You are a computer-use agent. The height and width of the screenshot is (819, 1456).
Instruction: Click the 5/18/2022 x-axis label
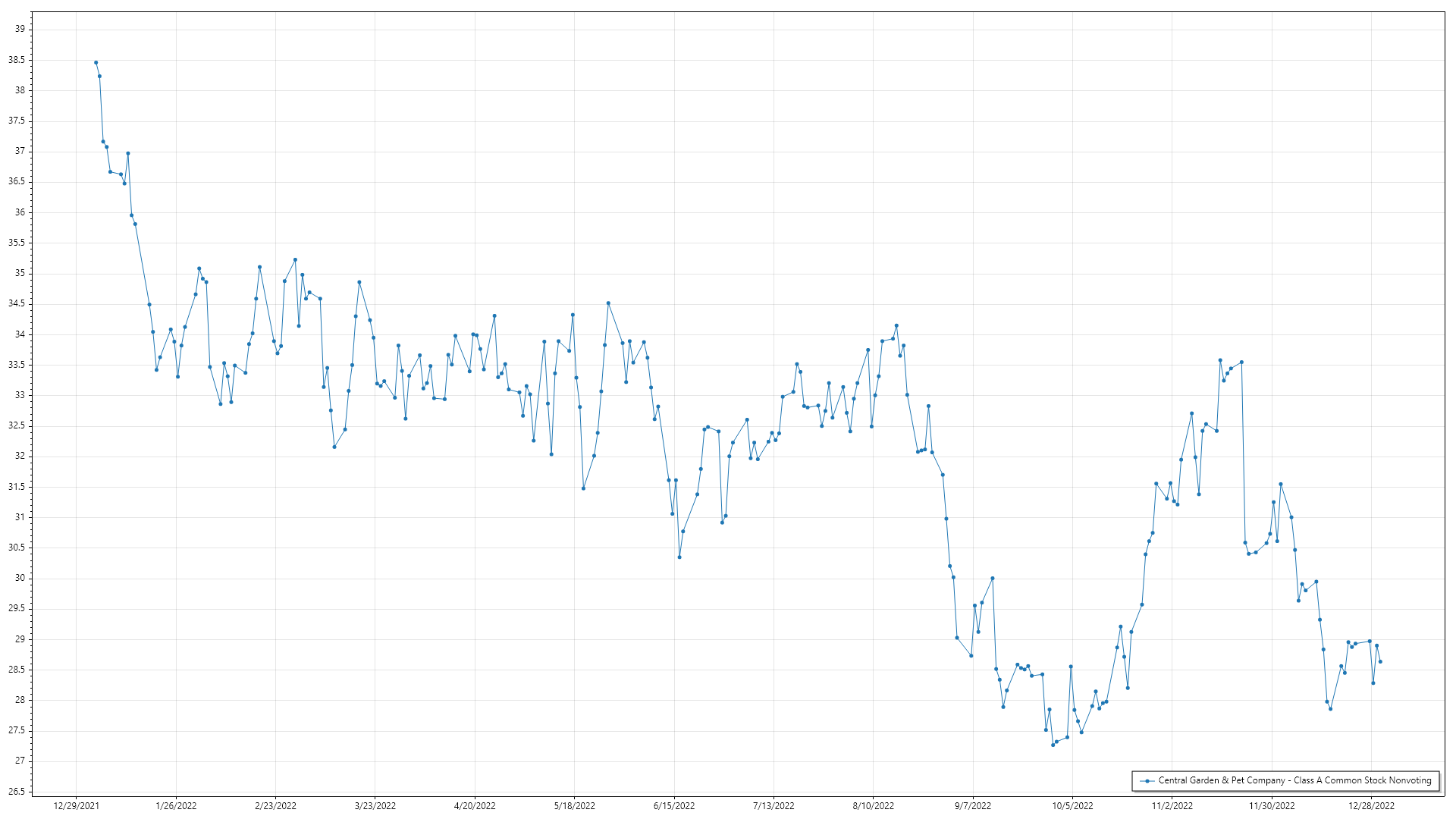coord(575,806)
